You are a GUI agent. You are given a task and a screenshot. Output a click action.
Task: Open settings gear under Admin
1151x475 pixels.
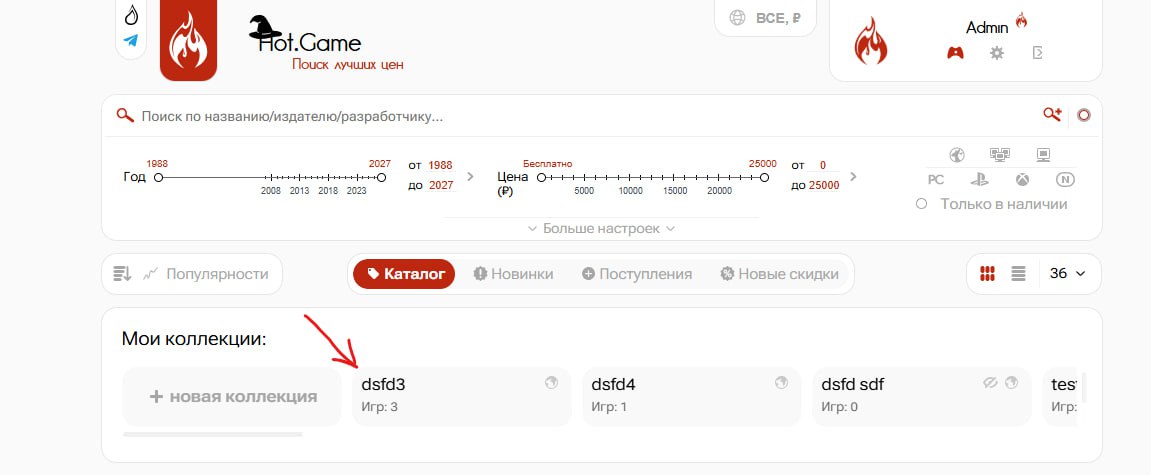point(996,53)
